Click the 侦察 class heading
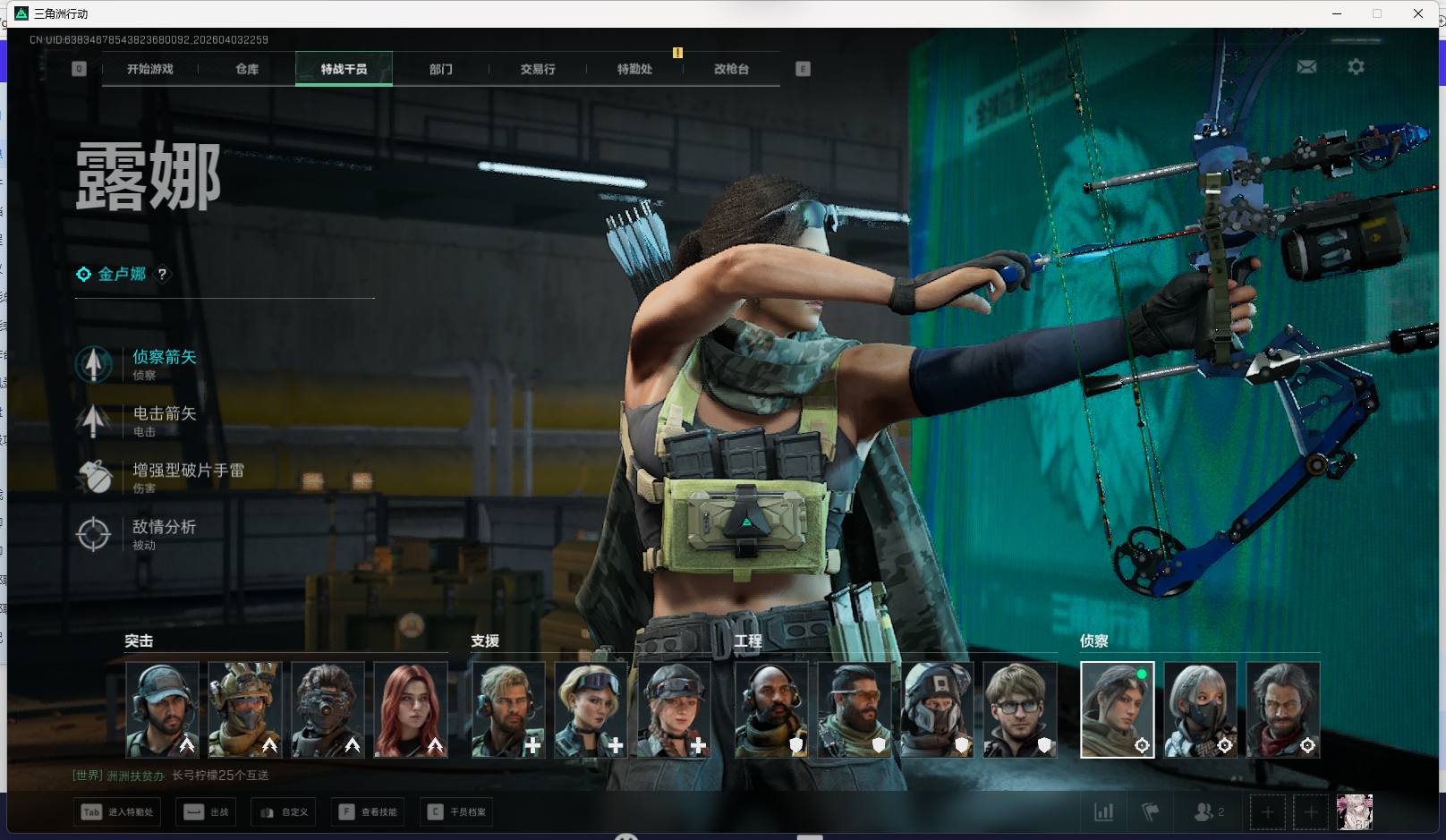 1093,641
